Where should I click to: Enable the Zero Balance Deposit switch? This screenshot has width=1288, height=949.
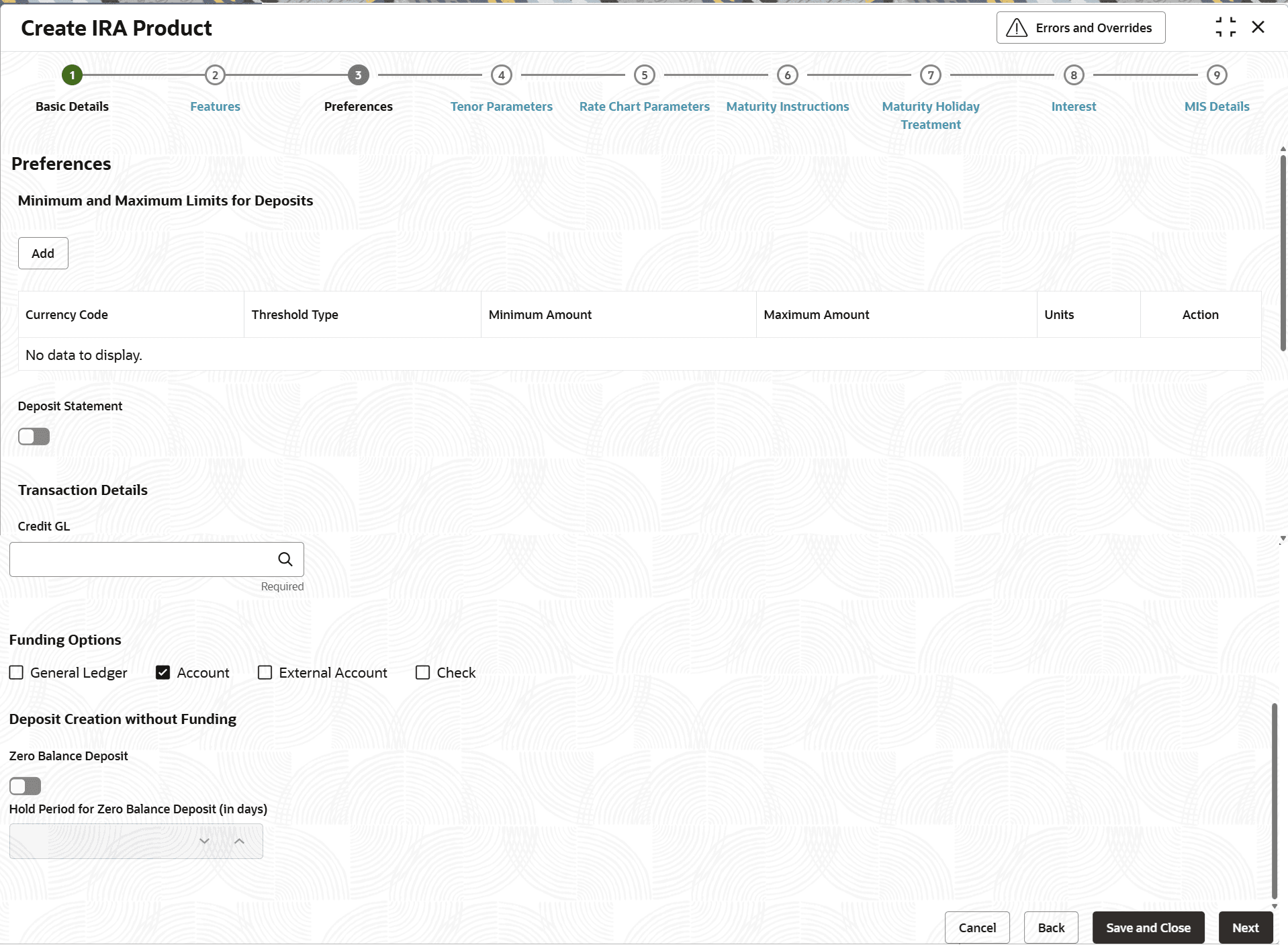click(x=25, y=786)
